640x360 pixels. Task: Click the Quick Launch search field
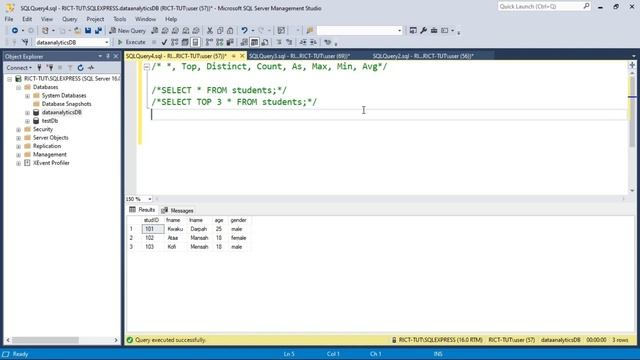pos(540,6)
